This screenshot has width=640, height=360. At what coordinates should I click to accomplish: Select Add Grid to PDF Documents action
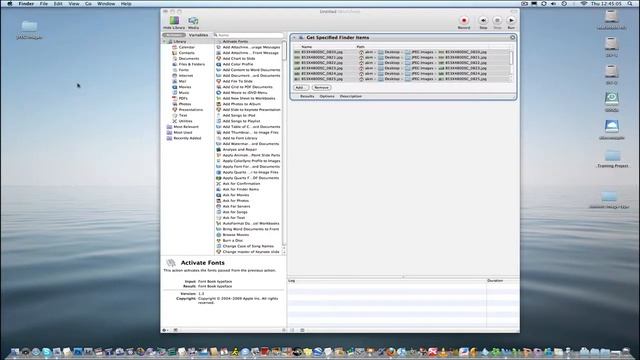[x=248, y=87]
